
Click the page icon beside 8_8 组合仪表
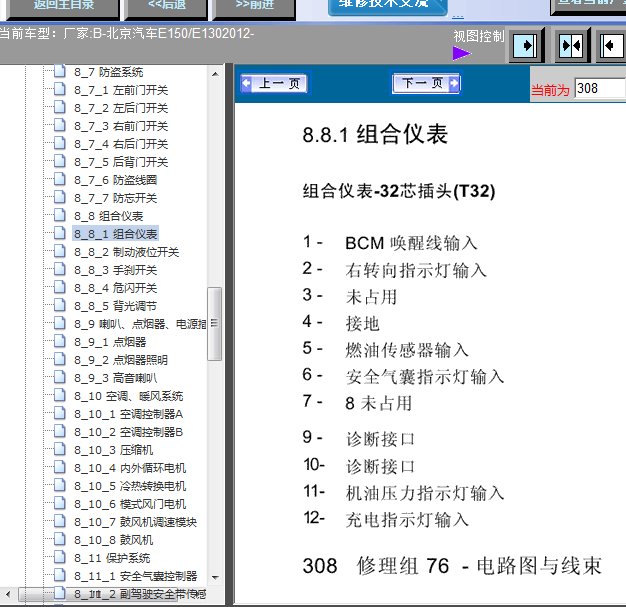(59, 215)
